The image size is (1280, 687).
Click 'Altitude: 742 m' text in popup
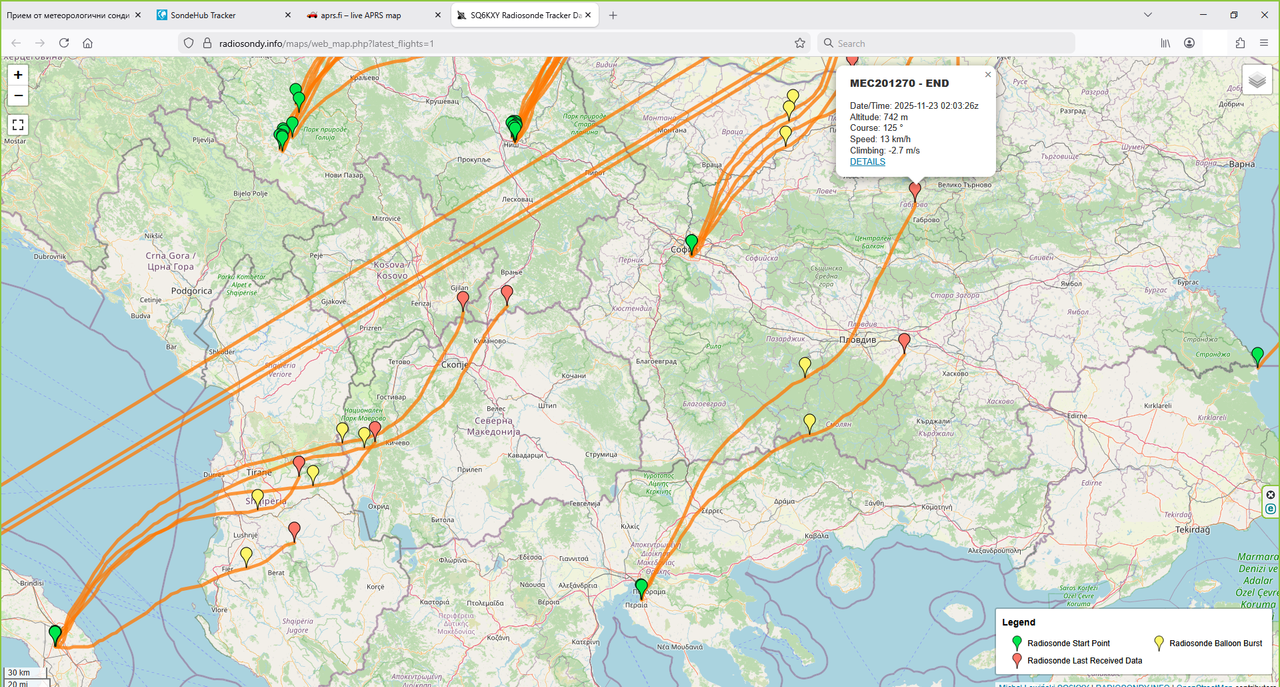point(879,117)
